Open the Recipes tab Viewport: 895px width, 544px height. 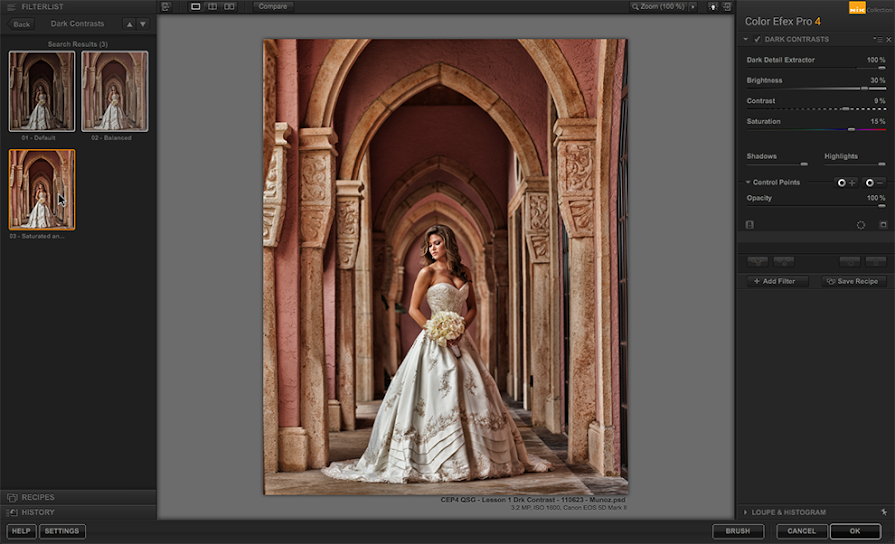point(38,497)
